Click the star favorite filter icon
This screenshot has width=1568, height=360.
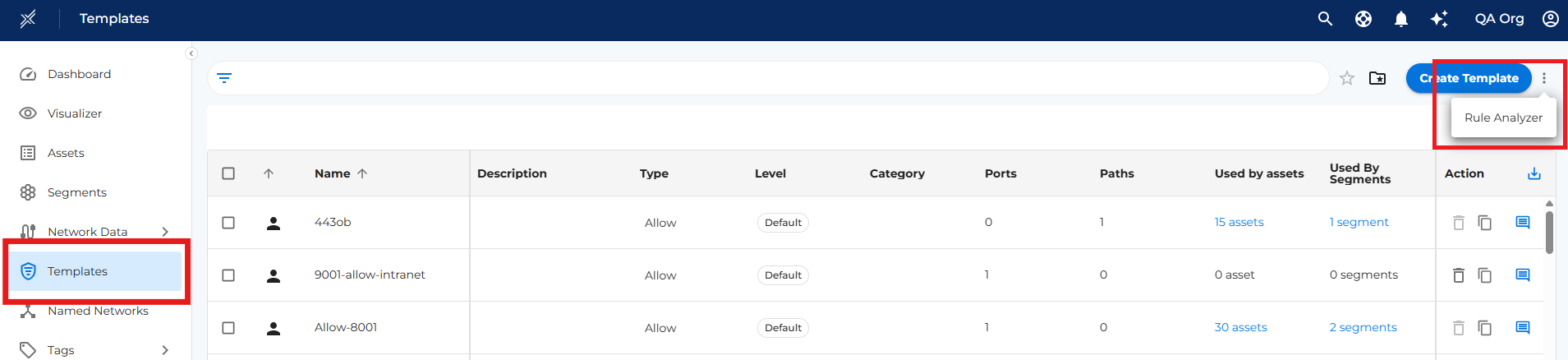[x=1347, y=78]
